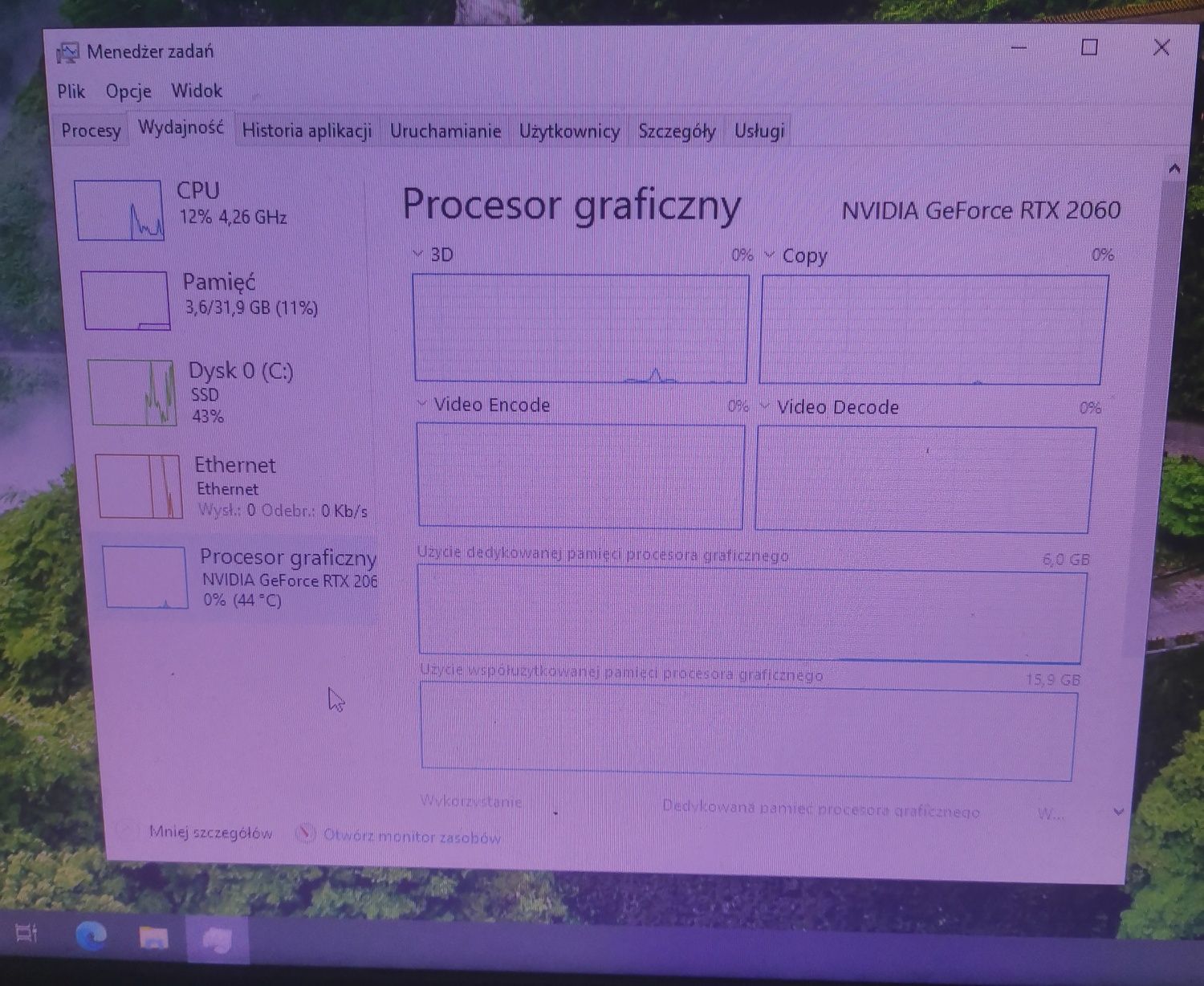Open the Copy engine dropdown
This screenshot has height=986, width=1204.
point(769,255)
